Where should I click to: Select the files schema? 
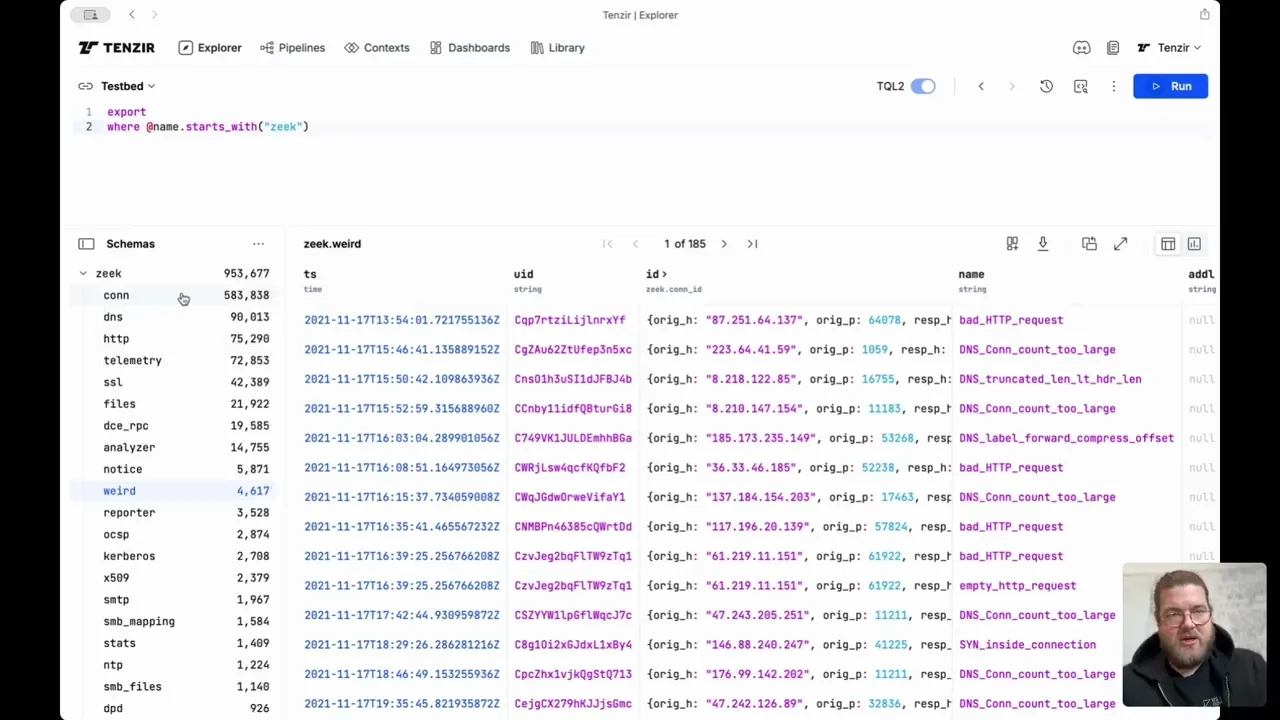coord(174,404)
